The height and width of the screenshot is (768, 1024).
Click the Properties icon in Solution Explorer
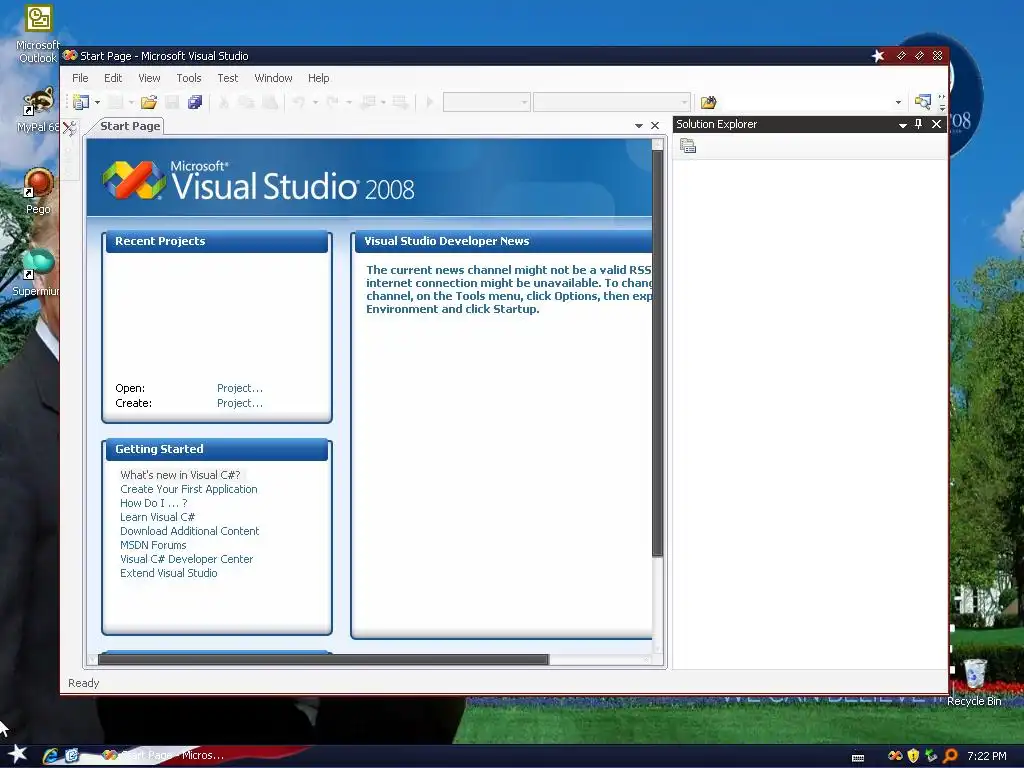[x=688, y=146]
